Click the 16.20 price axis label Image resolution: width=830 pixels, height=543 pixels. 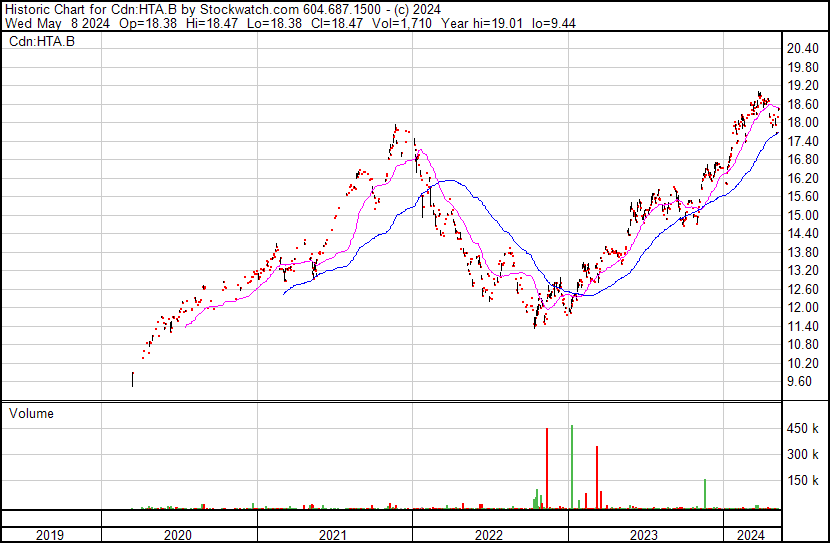click(802, 178)
